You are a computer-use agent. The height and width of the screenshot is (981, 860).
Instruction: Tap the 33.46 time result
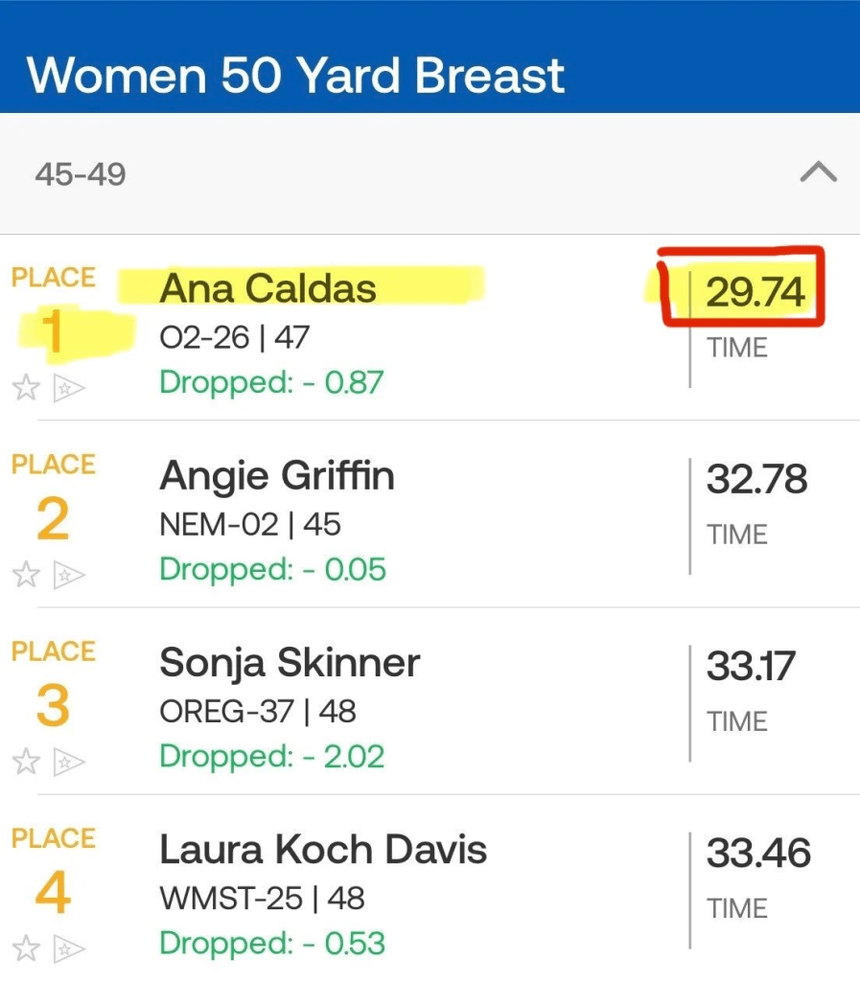point(758,853)
